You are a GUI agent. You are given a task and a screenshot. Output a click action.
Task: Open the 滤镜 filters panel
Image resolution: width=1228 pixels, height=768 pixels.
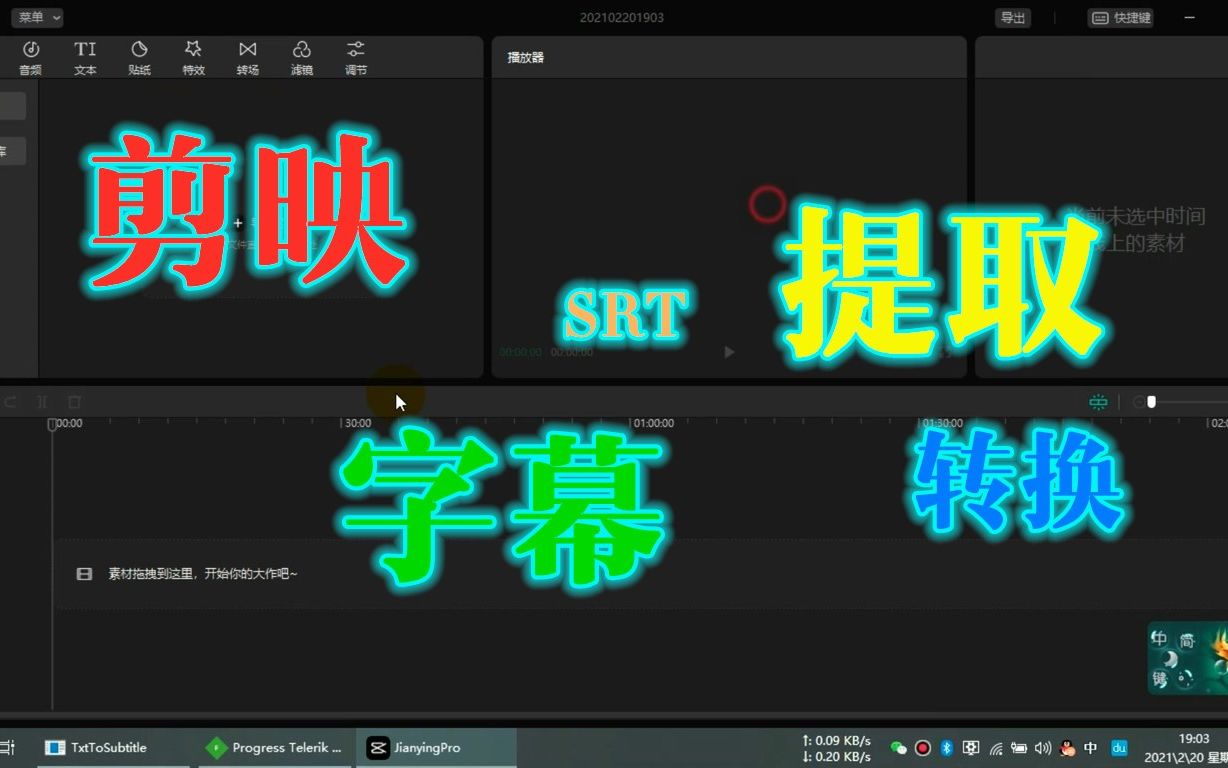click(301, 56)
